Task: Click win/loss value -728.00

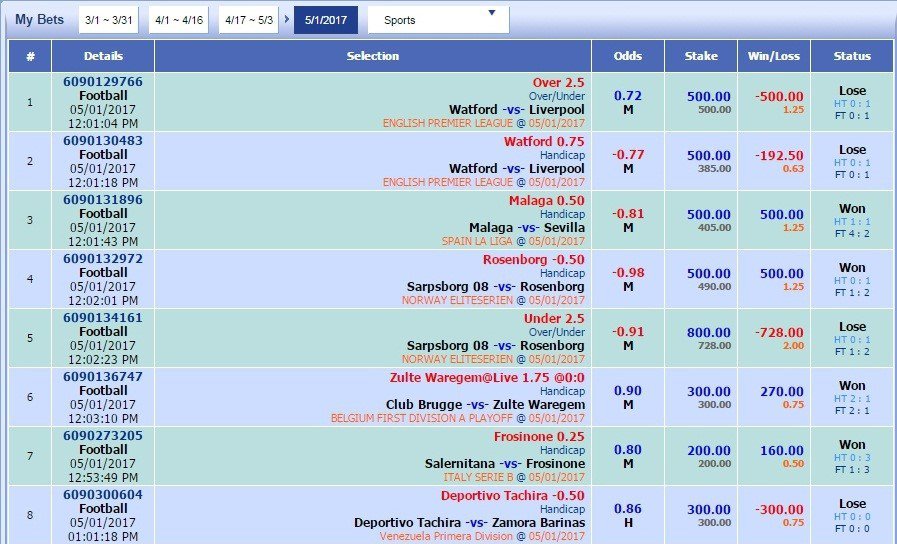Action: click(779, 332)
